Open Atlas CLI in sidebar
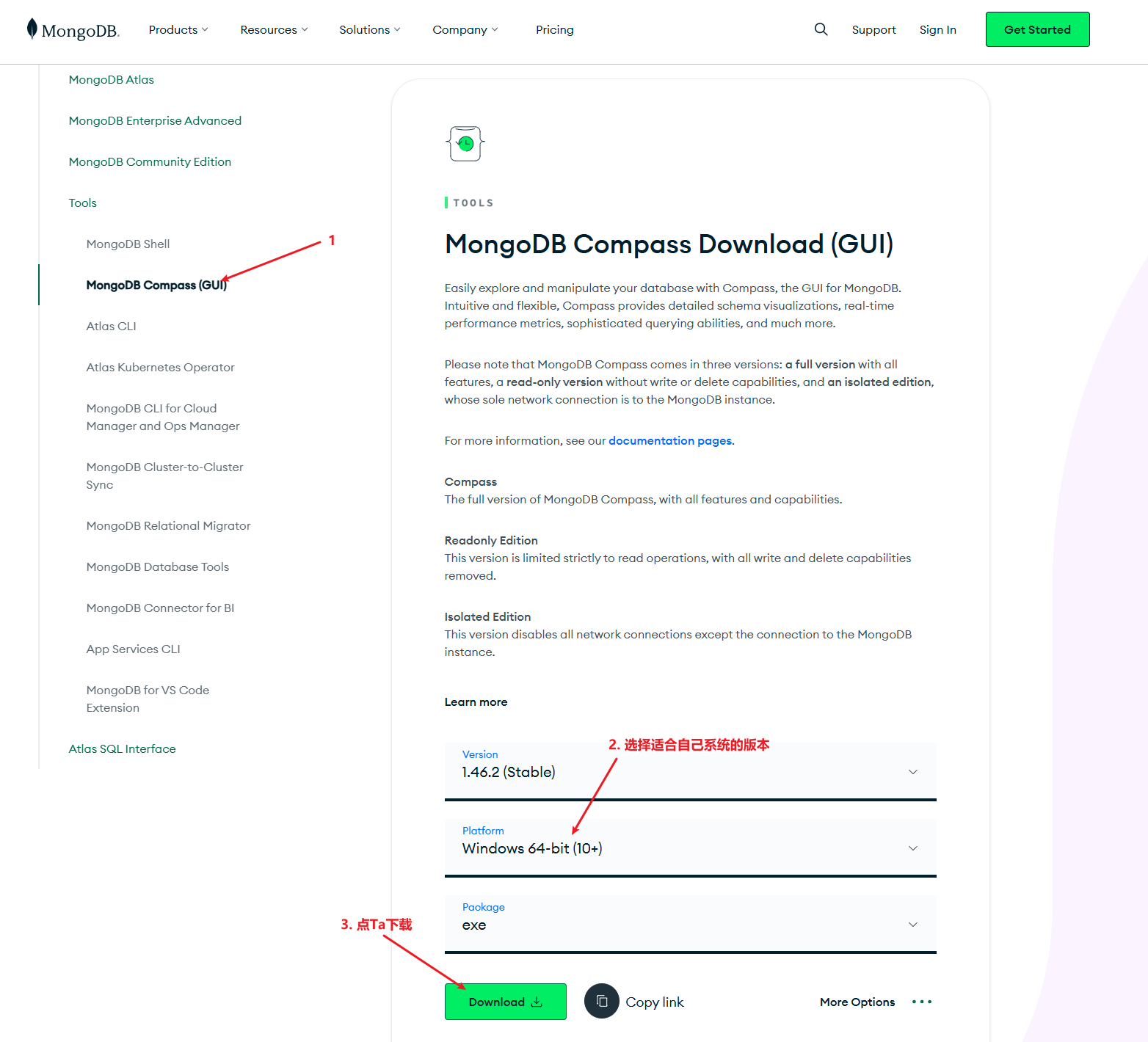 tap(111, 326)
